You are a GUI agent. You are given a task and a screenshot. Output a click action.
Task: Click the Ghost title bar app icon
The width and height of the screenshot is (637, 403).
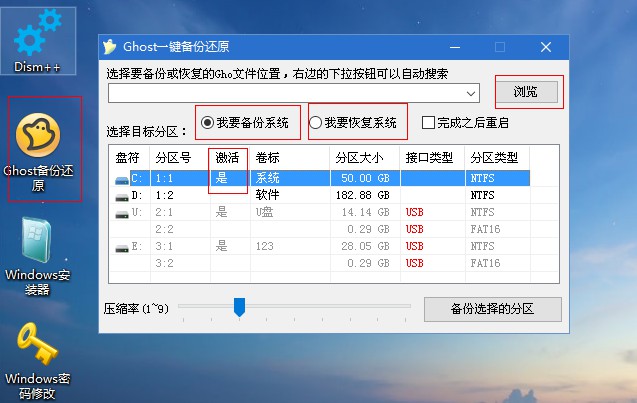tap(110, 47)
